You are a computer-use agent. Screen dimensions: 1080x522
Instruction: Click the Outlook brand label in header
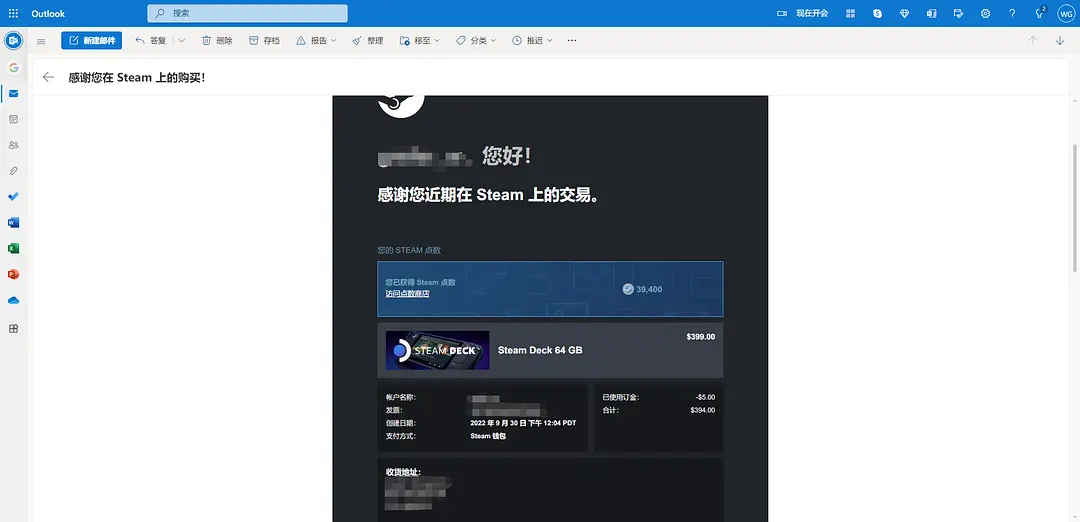click(48, 13)
